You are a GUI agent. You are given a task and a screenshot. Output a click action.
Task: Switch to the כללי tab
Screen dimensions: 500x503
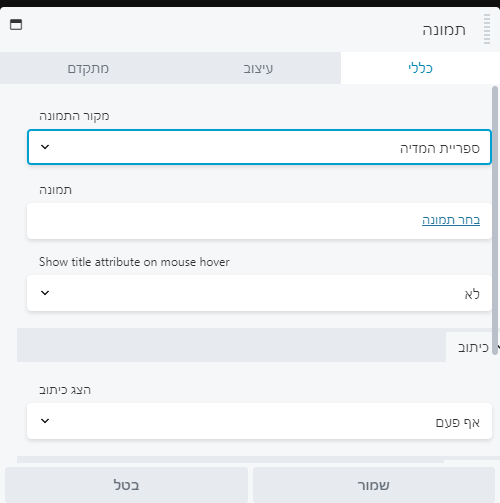420,68
